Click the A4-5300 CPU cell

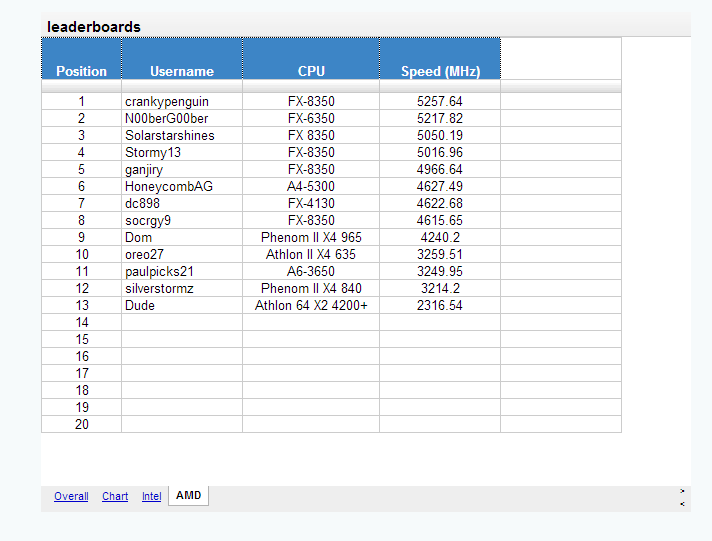[x=311, y=186]
